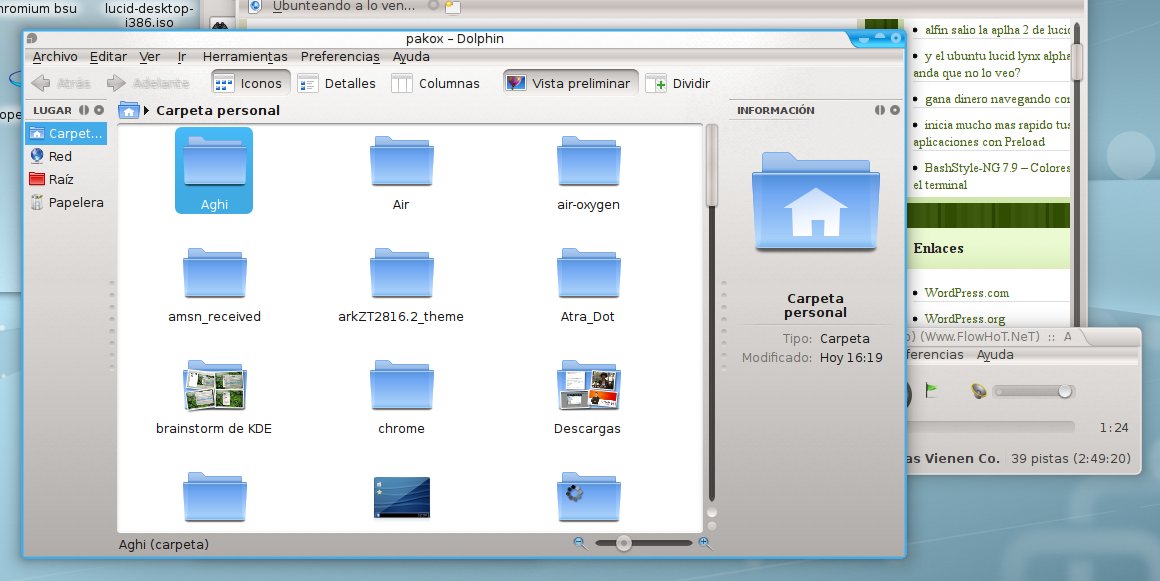Open the ubuntu lucid lynx alpha link

(x=991, y=64)
